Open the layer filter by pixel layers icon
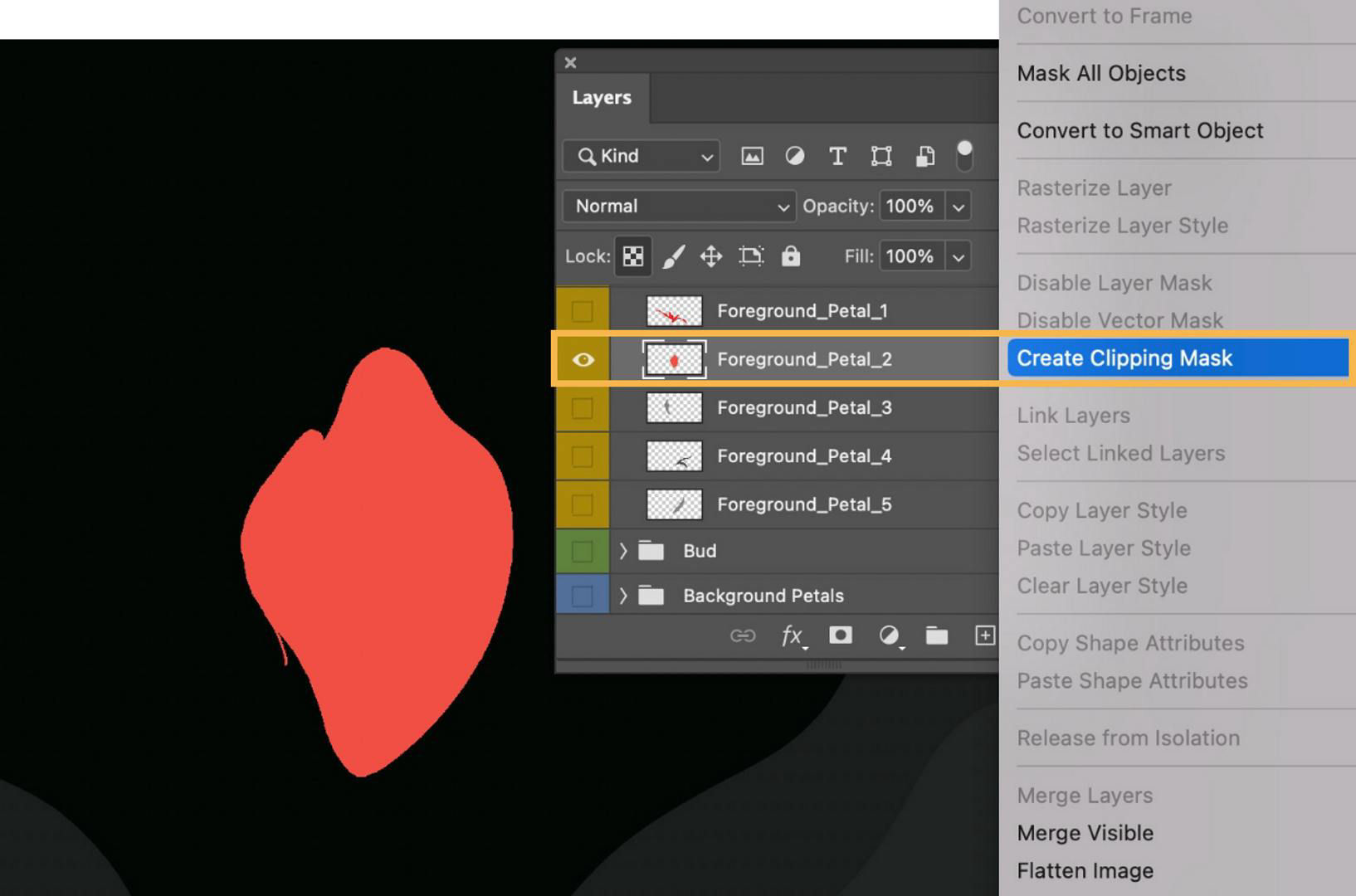 [x=751, y=156]
